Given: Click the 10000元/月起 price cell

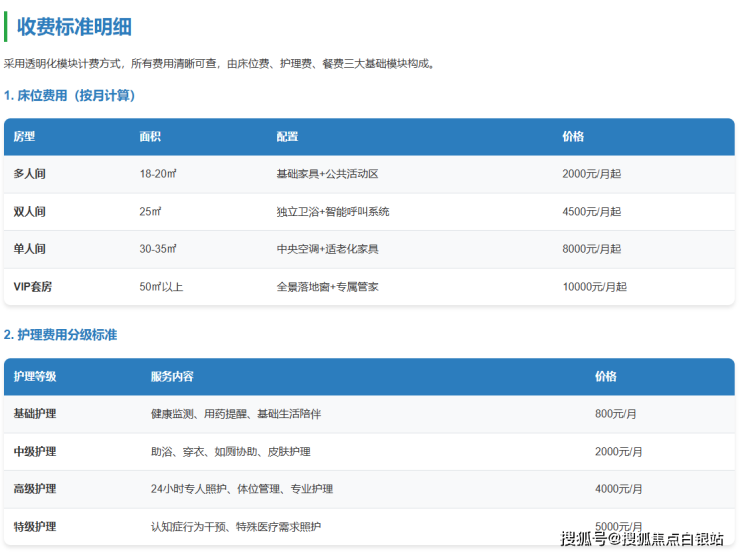Looking at the screenshot, I should point(594,287).
